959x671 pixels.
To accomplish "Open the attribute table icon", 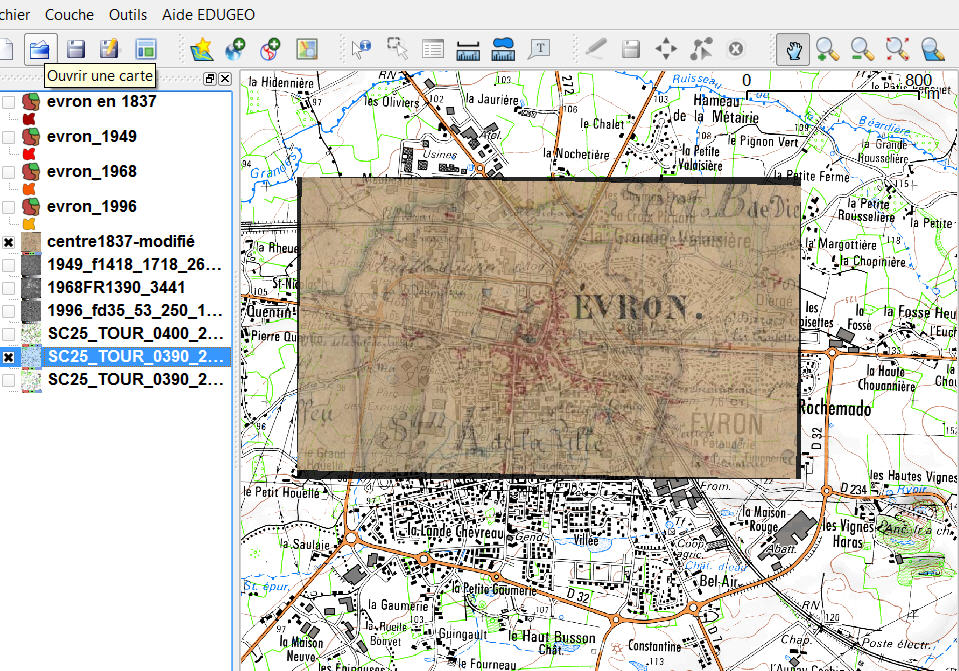I will pyautogui.click(x=432, y=48).
